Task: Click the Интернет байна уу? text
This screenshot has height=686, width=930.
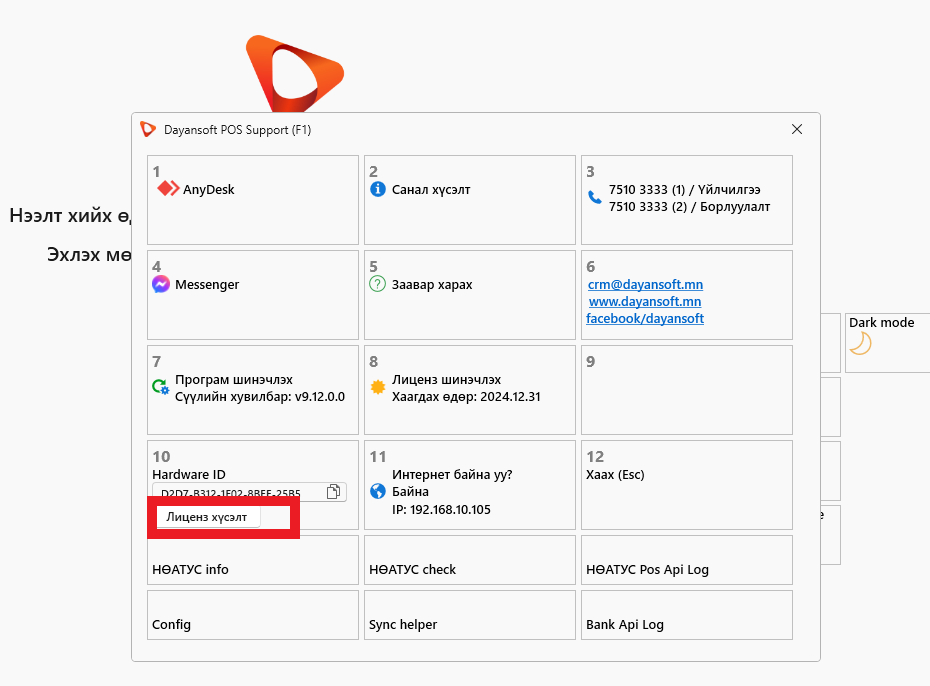Action: [452, 474]
